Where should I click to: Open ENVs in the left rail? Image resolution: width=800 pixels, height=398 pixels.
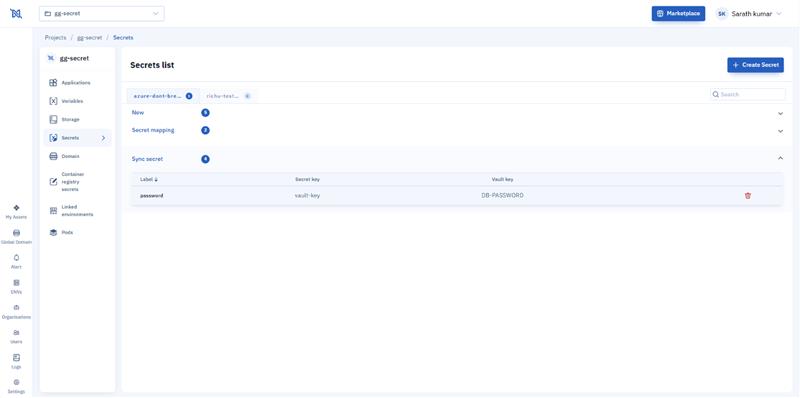[16, 286]
